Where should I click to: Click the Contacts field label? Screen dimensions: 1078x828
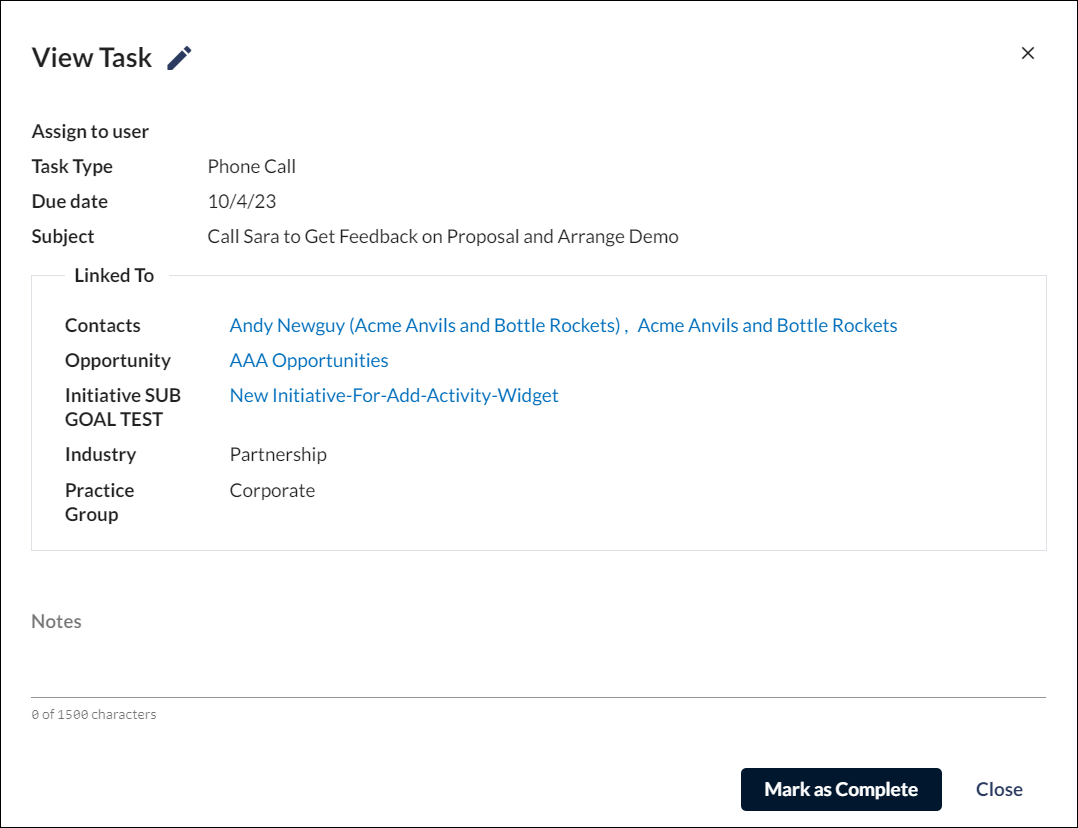(102, 325)
